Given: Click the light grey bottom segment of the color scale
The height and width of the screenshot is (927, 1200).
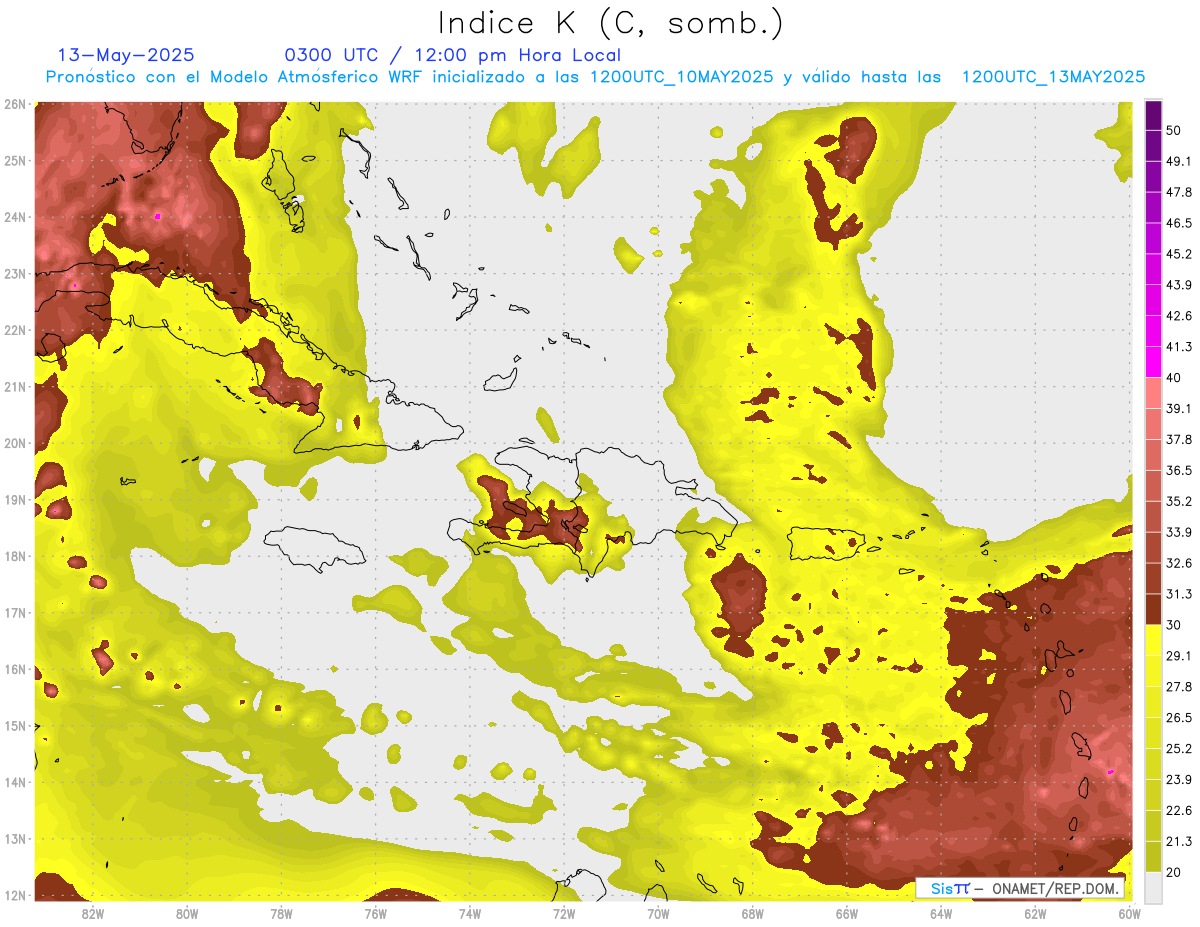Looking at the screenshot, I should [1153, 886].
